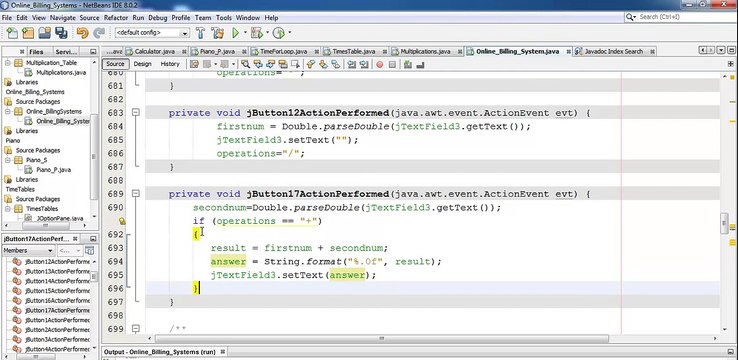Click the split editor icon at toolbar end
Image resolution: width=738 pixels, height=360 pixels.
click(730, 64)
